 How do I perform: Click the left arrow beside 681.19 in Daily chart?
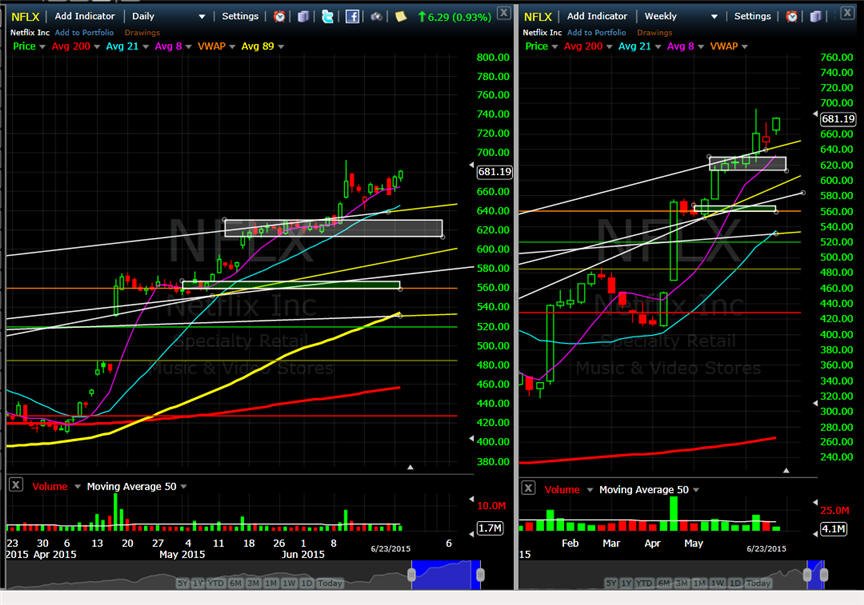[x=471, y=165]
